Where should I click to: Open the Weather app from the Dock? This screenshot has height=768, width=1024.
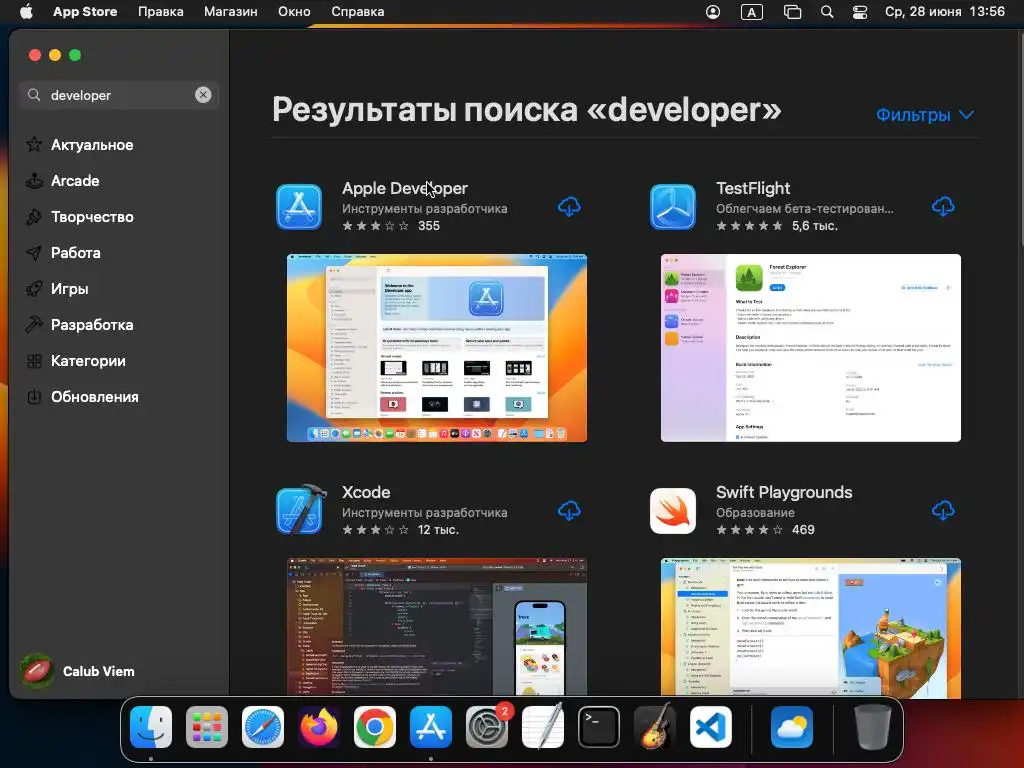pos(792,727)
